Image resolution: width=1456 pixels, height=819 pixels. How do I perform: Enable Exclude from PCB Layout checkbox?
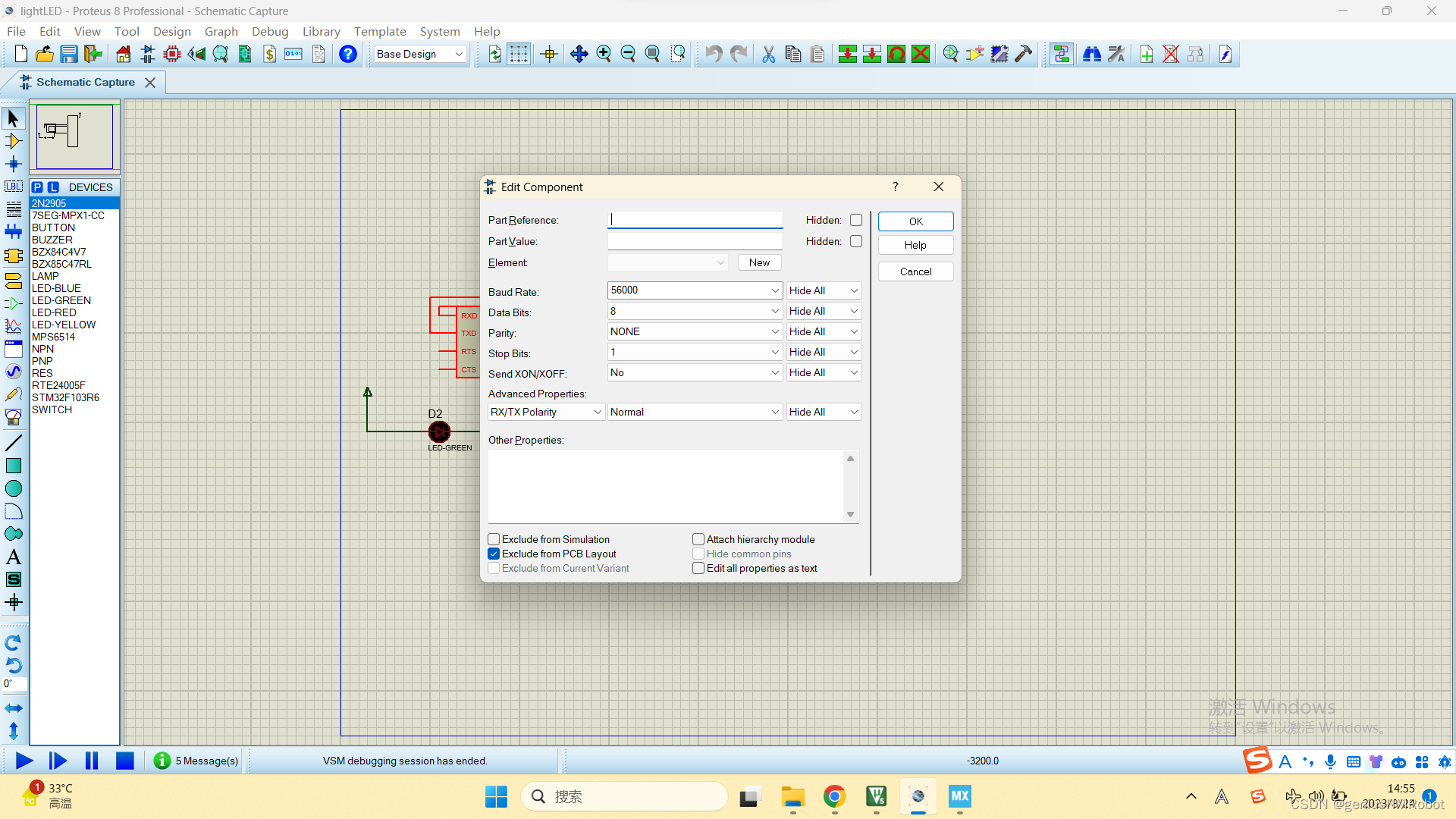coord(493,554)
